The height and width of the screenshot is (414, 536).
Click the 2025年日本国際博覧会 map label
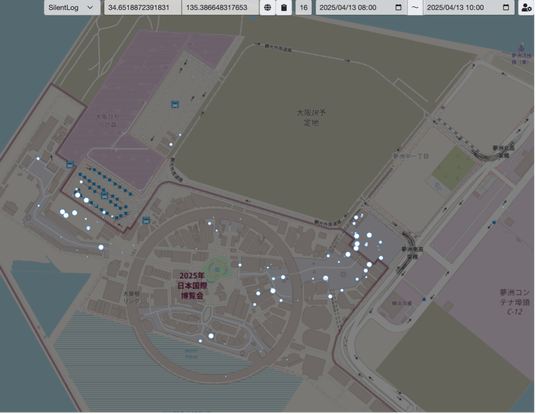tap(192, 285)
